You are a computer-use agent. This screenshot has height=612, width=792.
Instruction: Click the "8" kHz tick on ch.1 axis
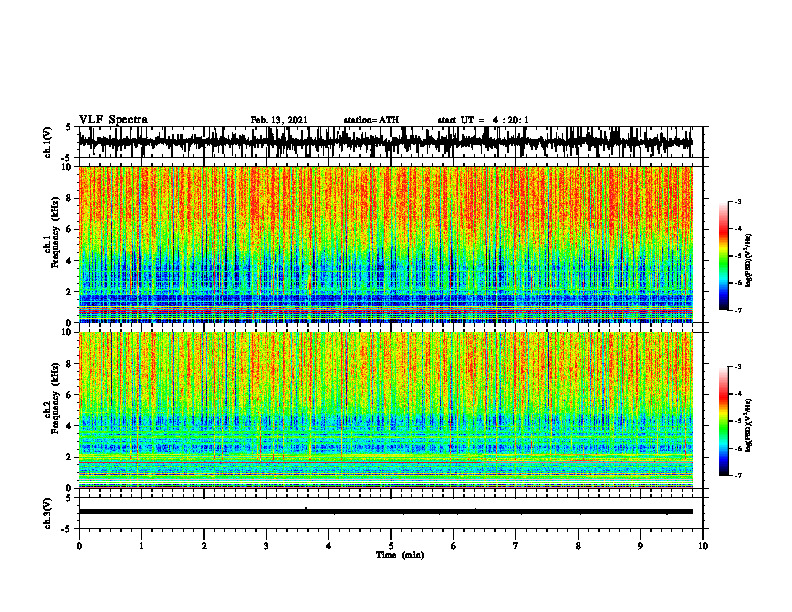pyautogui.click(x=69, y=198)
